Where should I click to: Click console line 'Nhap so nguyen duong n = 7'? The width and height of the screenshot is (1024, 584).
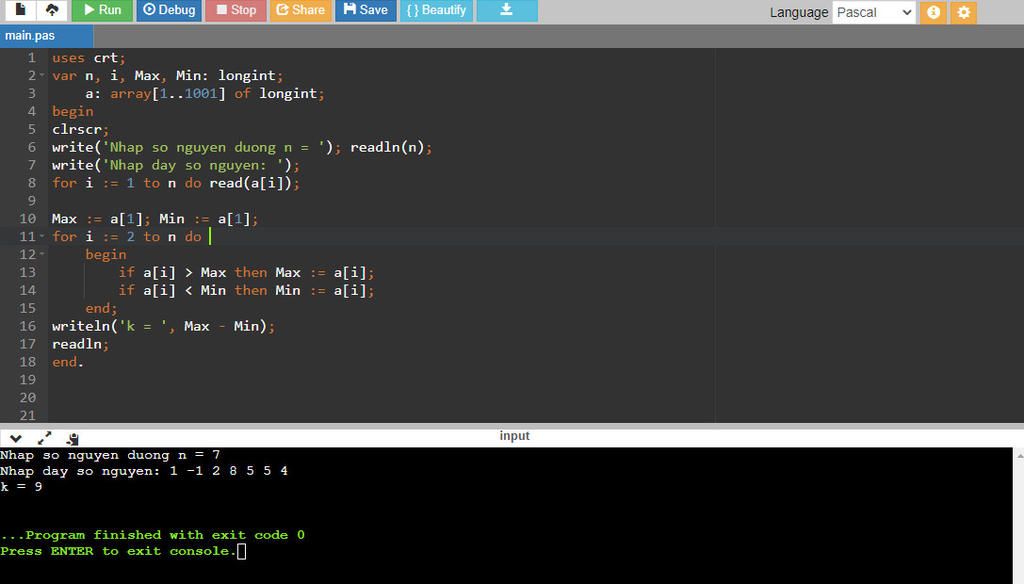(x=110, y=455)
